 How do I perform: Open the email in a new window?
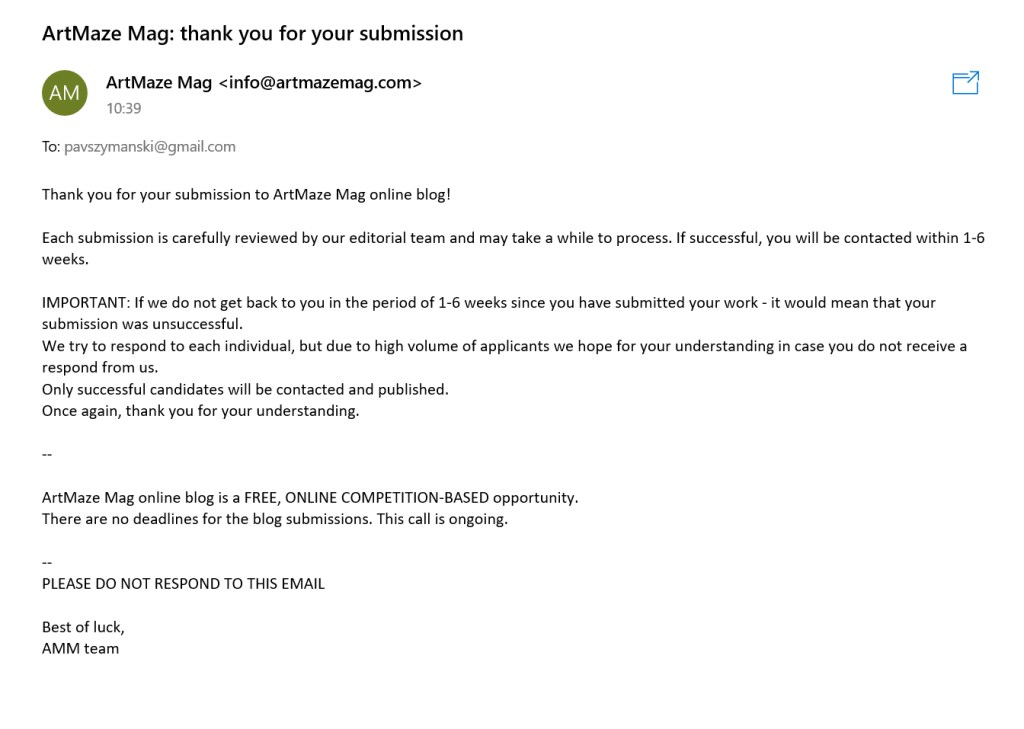(x=965, y=83)
